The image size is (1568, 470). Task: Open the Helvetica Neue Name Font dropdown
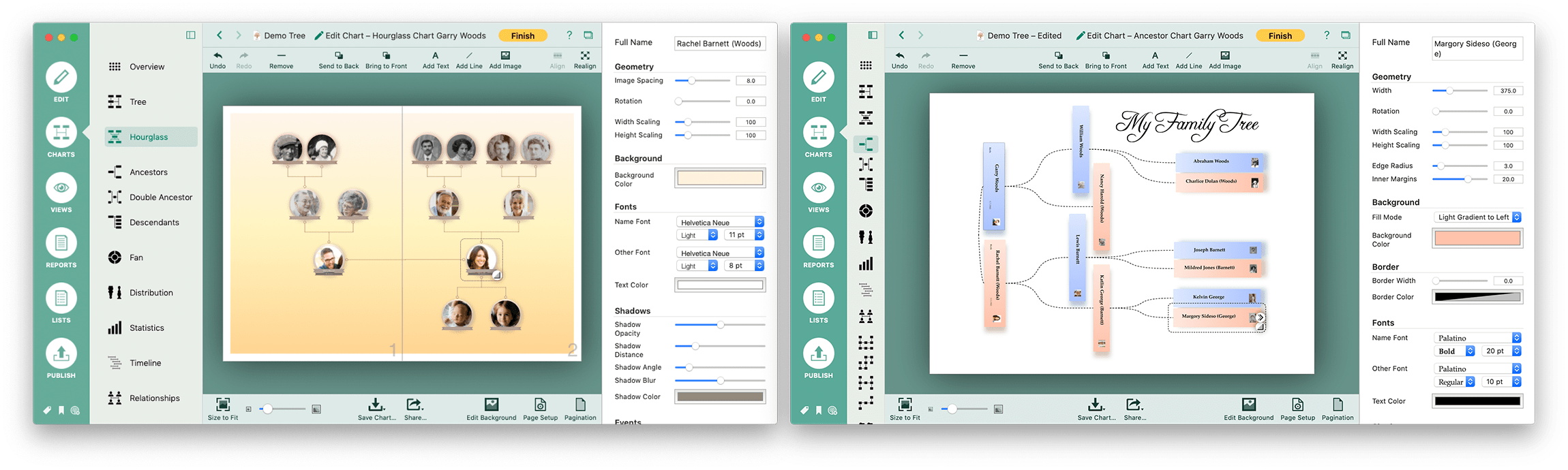point(721,222)
